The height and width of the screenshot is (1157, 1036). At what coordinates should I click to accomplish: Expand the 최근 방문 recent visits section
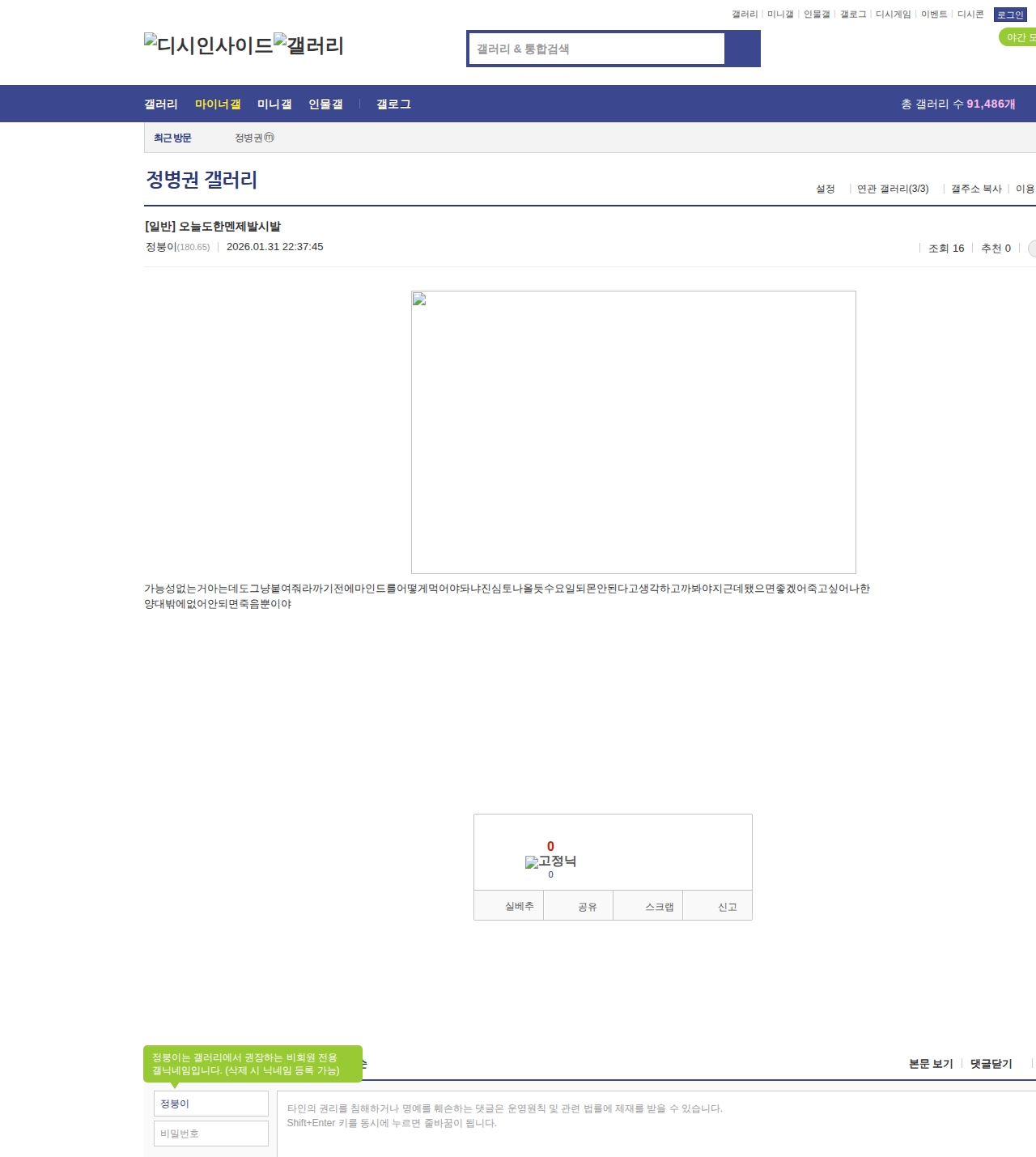[172, 138]
